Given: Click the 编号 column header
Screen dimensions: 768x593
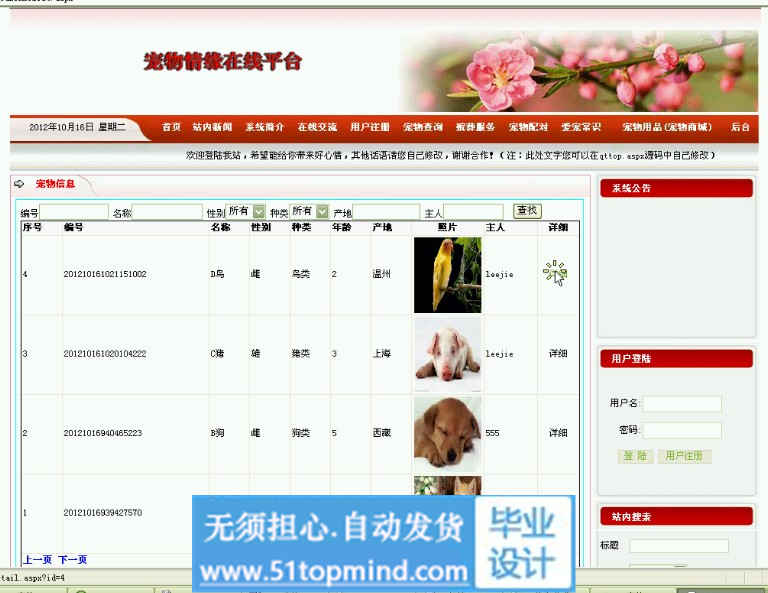Looking at the screenshot, I should 73,227.
